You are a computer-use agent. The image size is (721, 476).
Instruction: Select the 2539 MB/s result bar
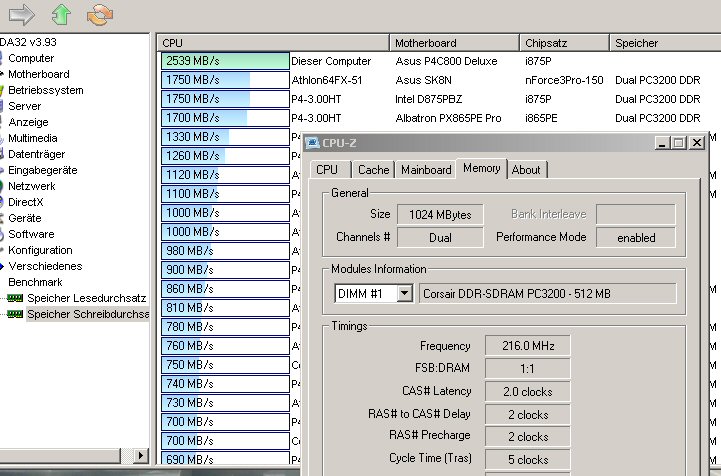225,61
